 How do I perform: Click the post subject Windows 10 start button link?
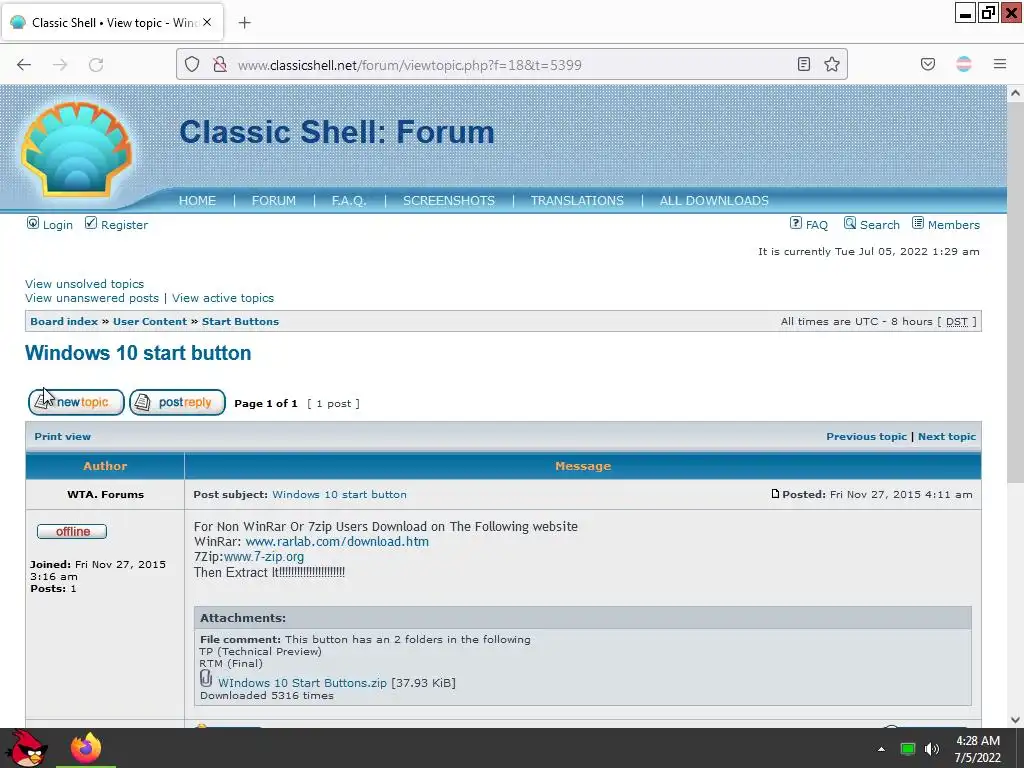click(x=339, y=494)
